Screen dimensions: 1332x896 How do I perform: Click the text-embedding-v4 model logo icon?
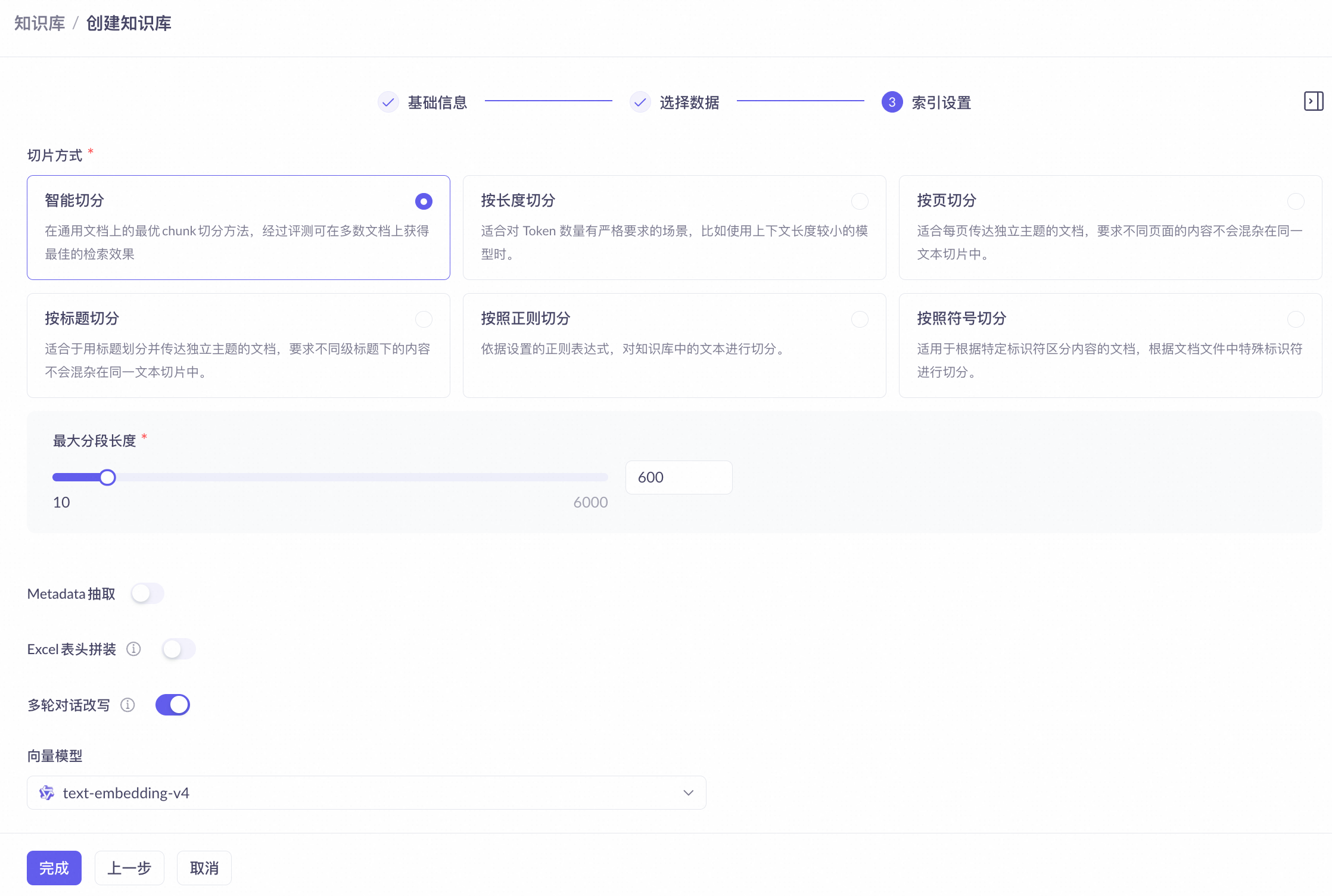click(46, 793)
